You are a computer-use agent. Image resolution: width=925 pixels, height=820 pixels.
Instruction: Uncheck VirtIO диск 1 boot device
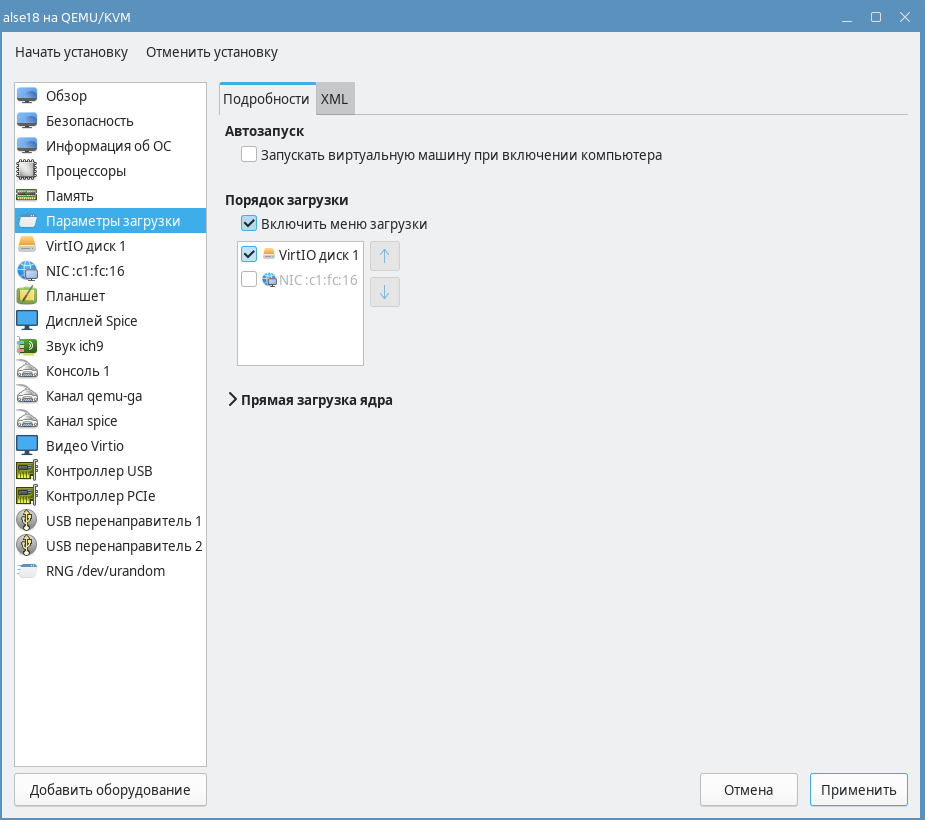pos(249,255)
